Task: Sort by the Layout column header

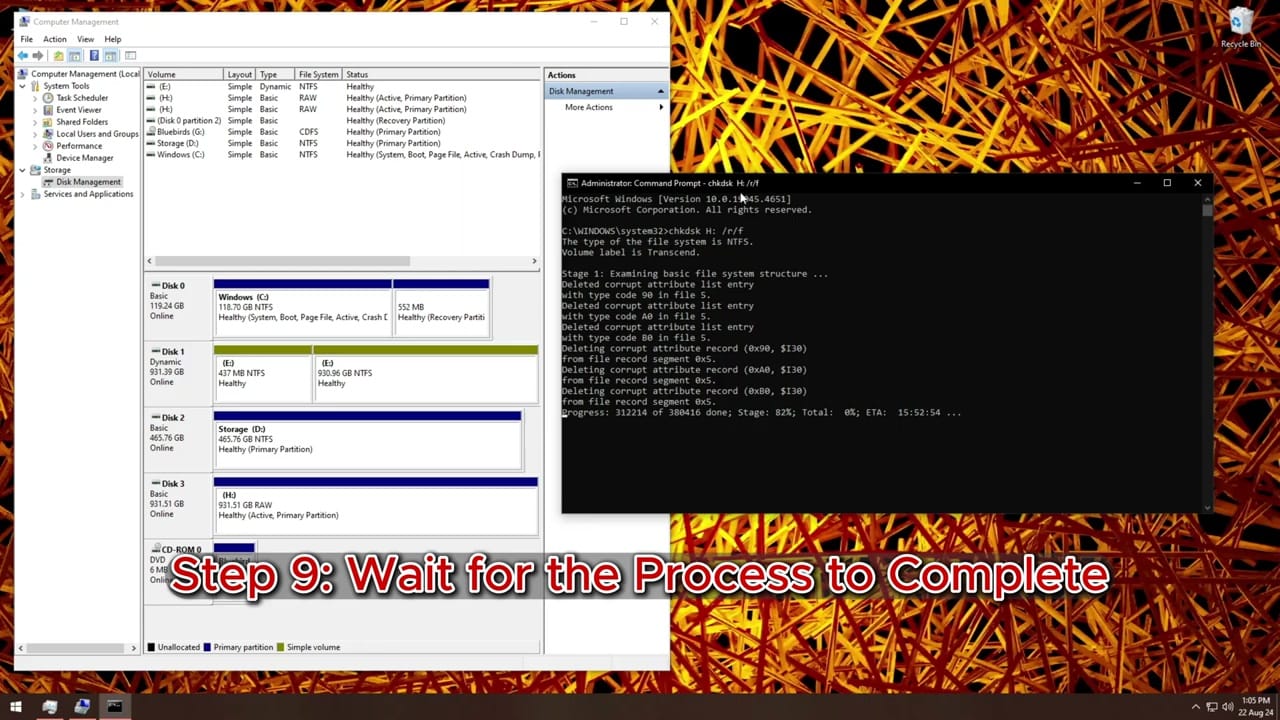Action: [x=240, y=74]
